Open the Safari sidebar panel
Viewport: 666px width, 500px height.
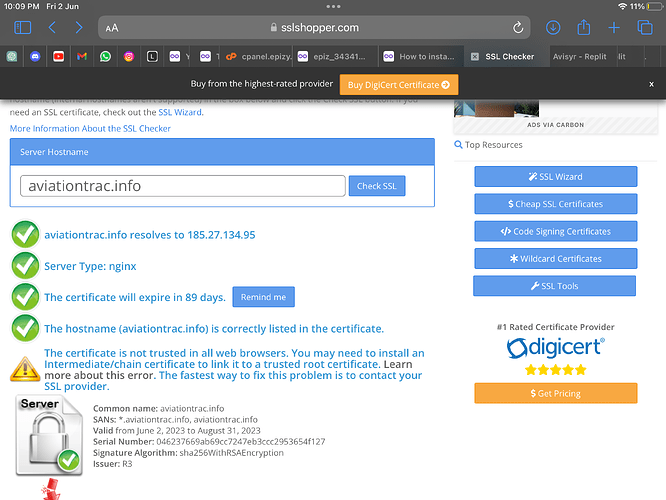pos(23,28)
